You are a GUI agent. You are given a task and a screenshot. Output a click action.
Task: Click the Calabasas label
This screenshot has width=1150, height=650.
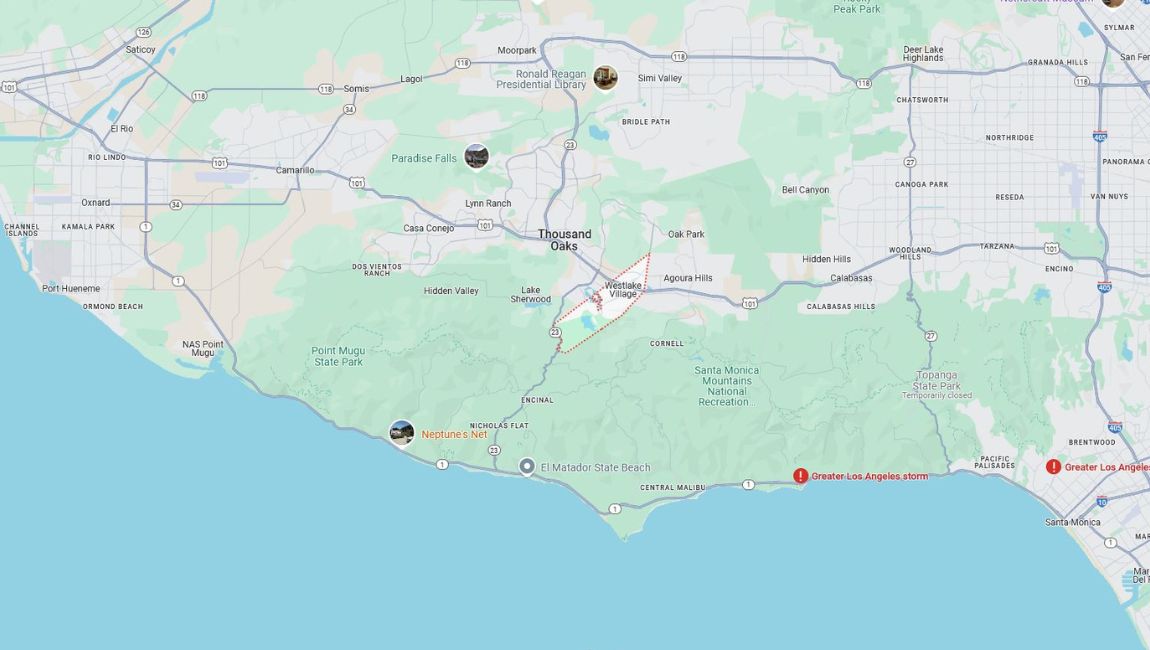coord(851,278)
